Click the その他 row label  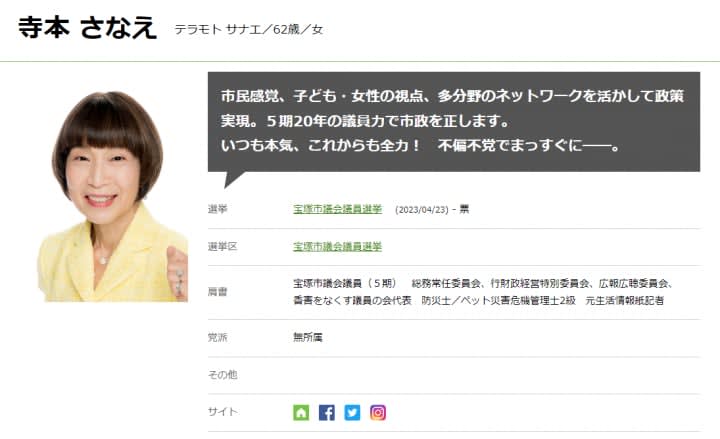coord(222,375)
